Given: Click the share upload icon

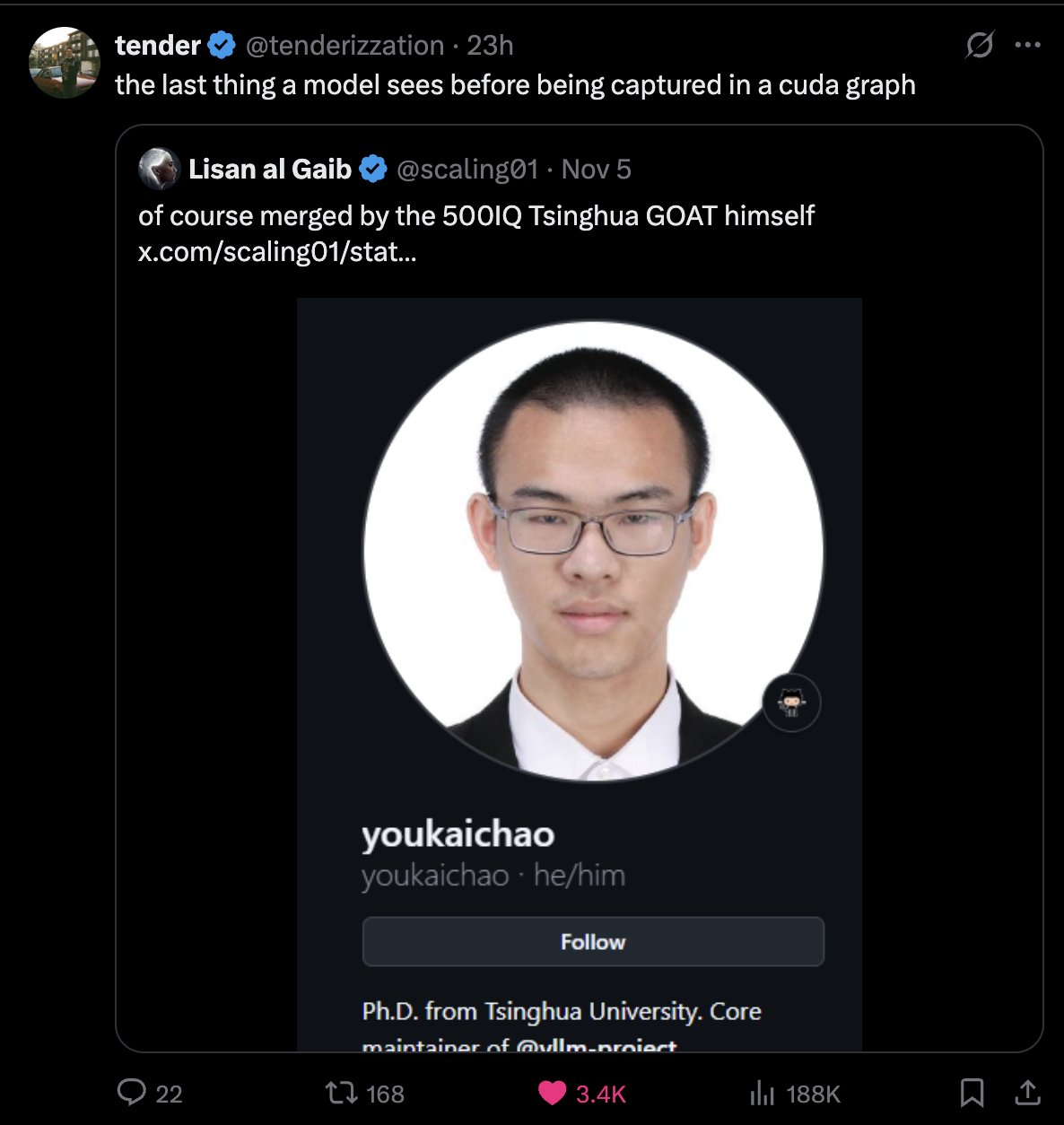Looking at the screenshot, I should click(1026, 1092).
